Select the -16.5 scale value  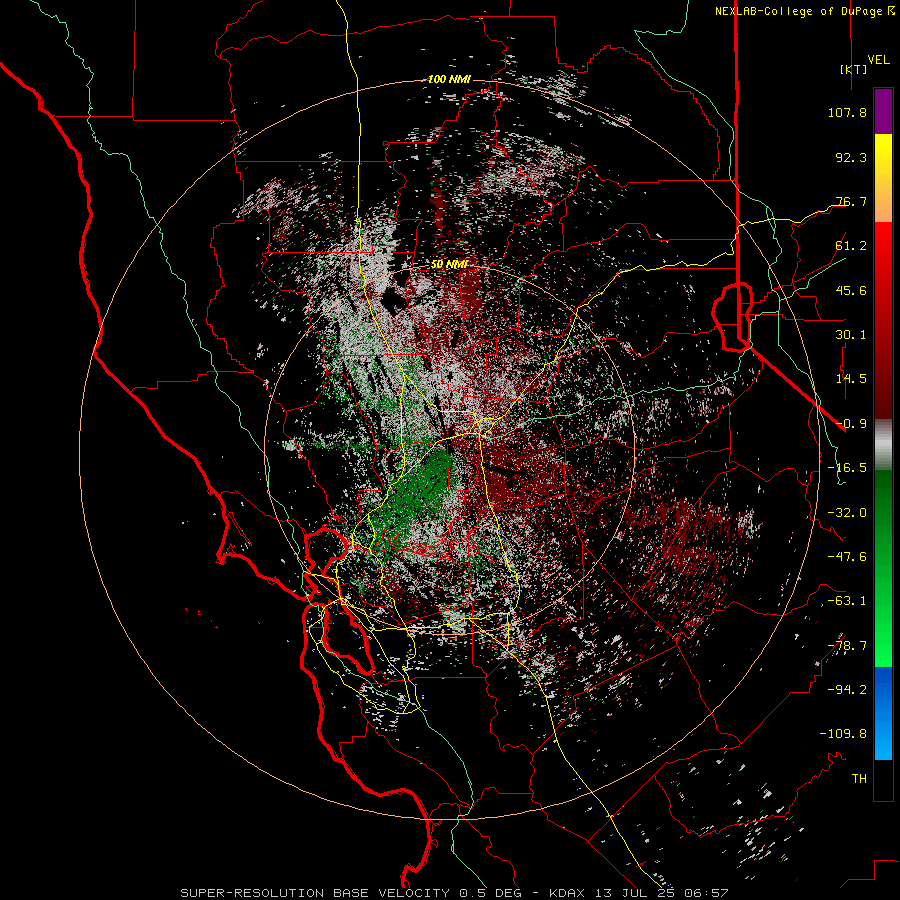click(x=847, y=468)
